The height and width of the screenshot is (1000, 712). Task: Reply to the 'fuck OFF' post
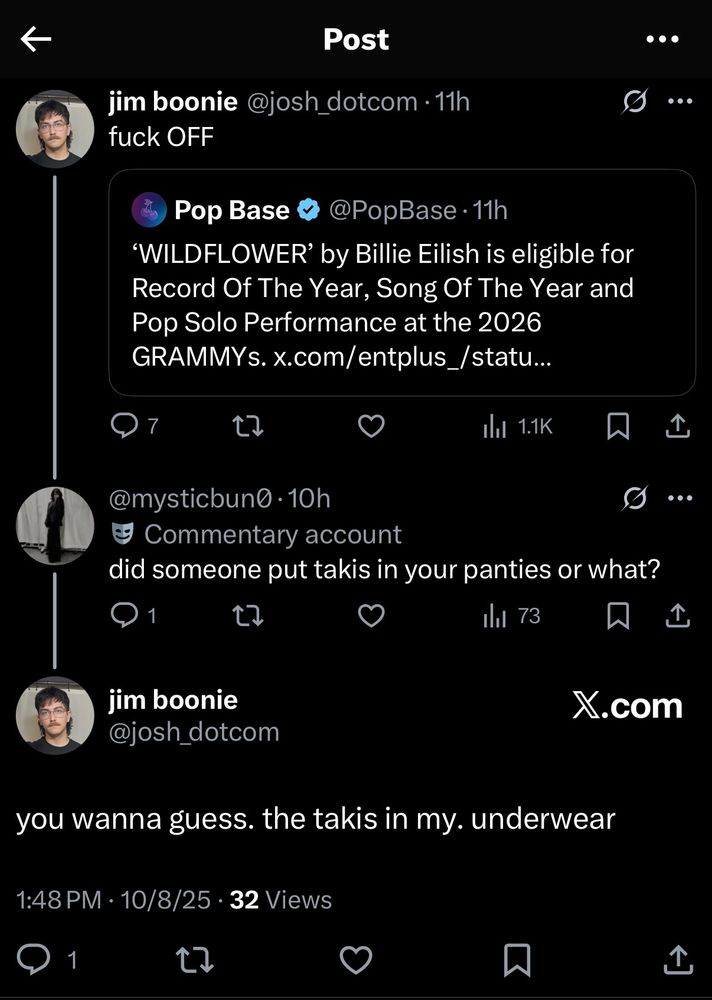[122, 427]
